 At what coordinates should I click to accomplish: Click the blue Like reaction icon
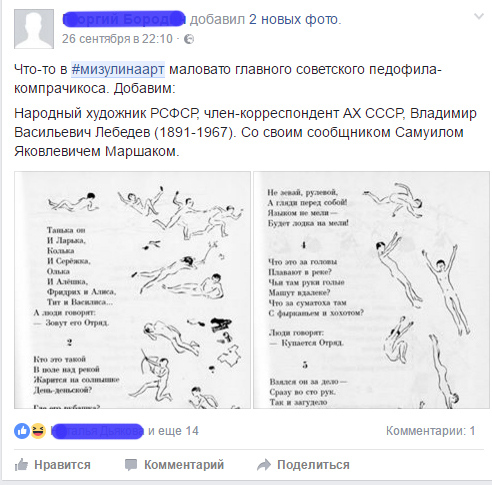22,431
